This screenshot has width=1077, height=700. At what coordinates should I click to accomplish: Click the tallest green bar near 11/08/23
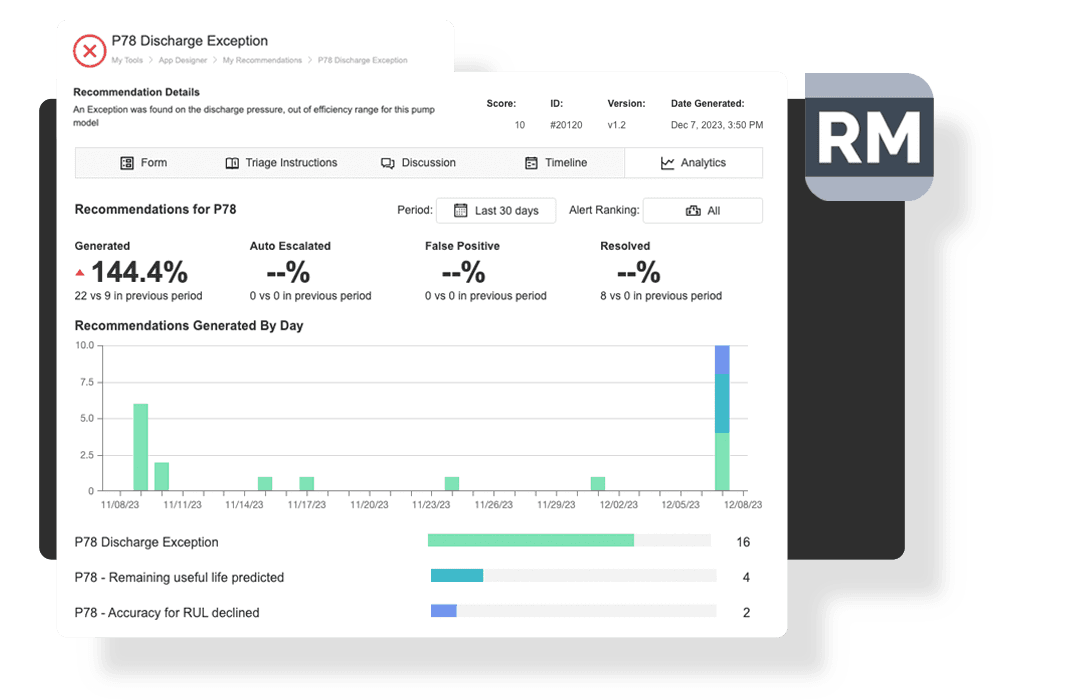pyautogui.click(x=141, y=447)
